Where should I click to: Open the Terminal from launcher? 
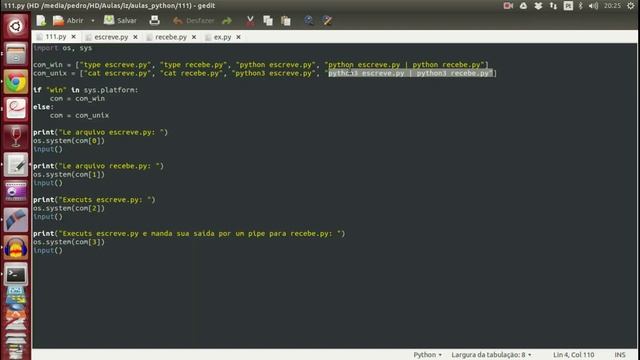pyautogui.click(x=16, y=275)
